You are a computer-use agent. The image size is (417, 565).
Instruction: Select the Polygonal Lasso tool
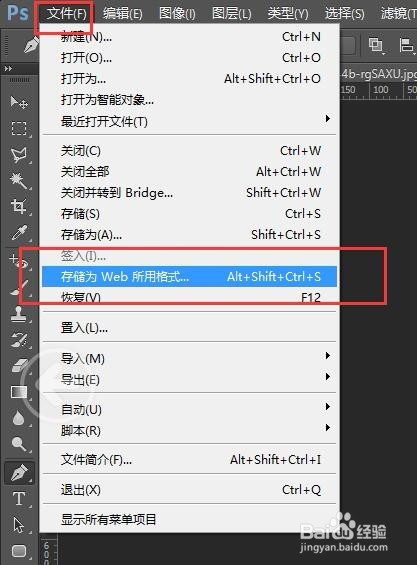(x=19, y=155)
